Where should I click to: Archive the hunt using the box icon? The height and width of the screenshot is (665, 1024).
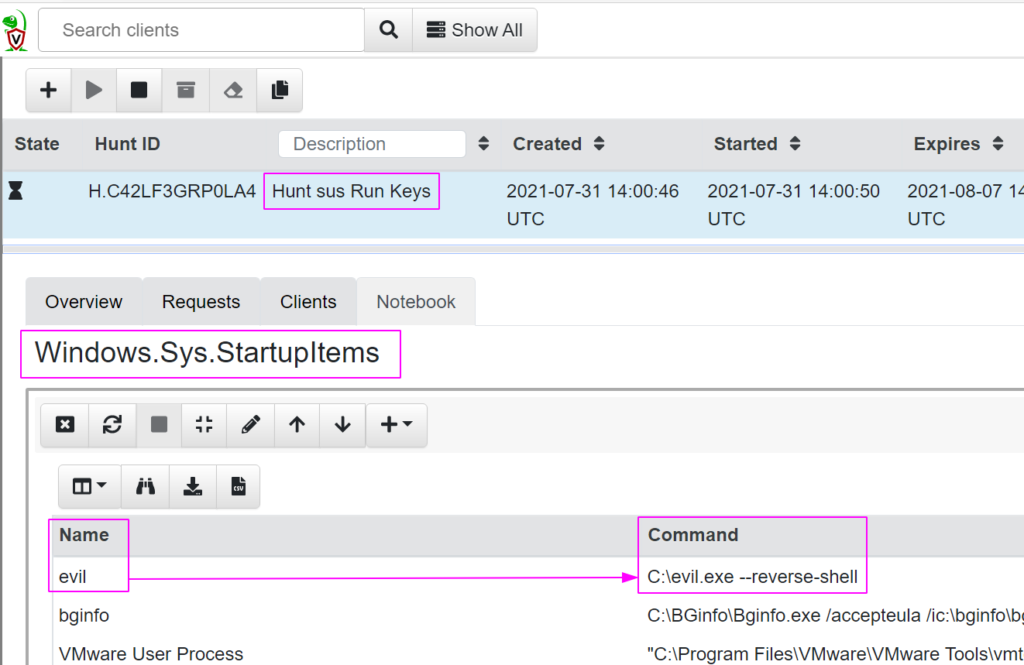click(186, 90)
